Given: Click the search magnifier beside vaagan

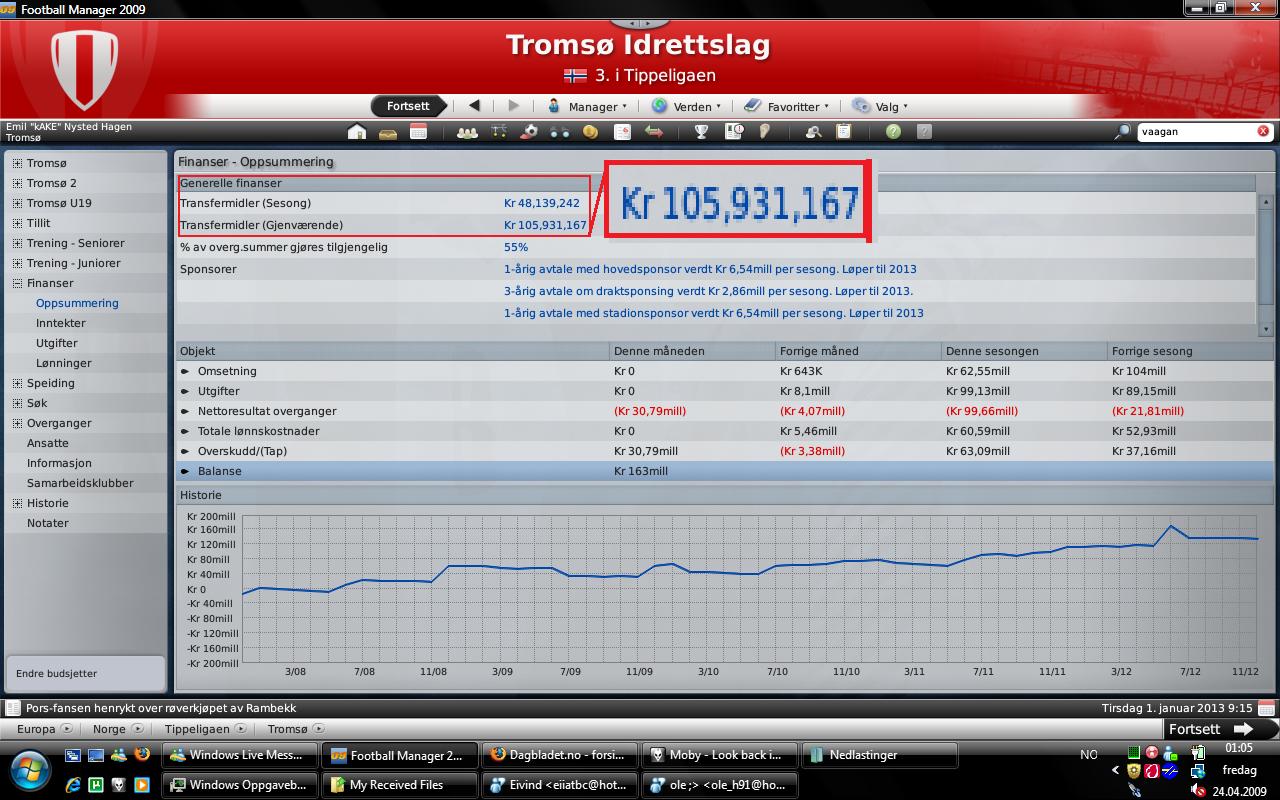Looking at the screenshot, I should (x=1122, y=131).
